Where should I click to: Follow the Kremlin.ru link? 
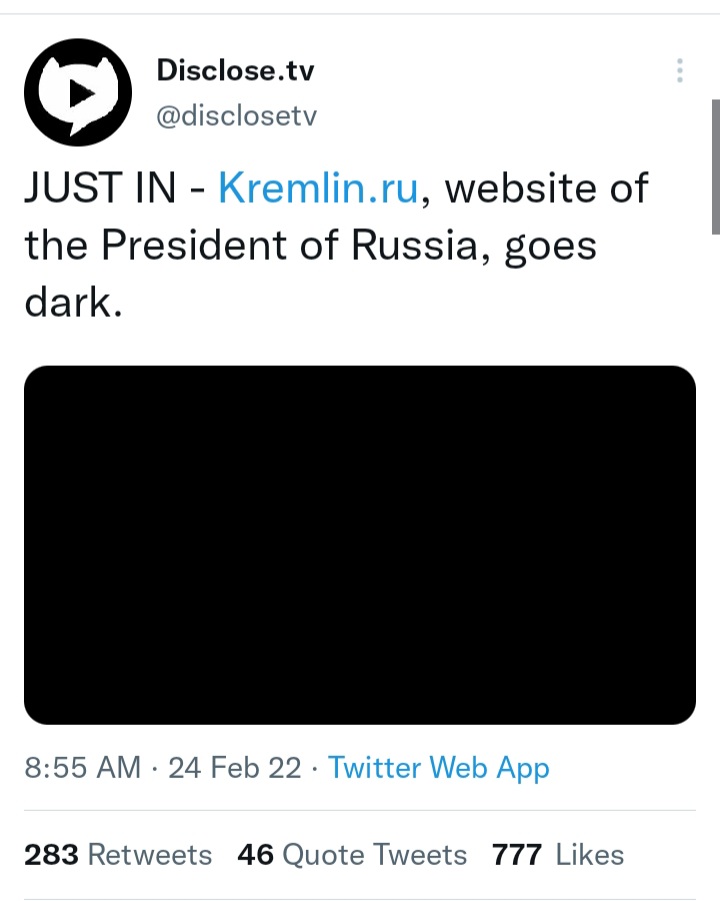pyautogui.click(x=318, y=188)
